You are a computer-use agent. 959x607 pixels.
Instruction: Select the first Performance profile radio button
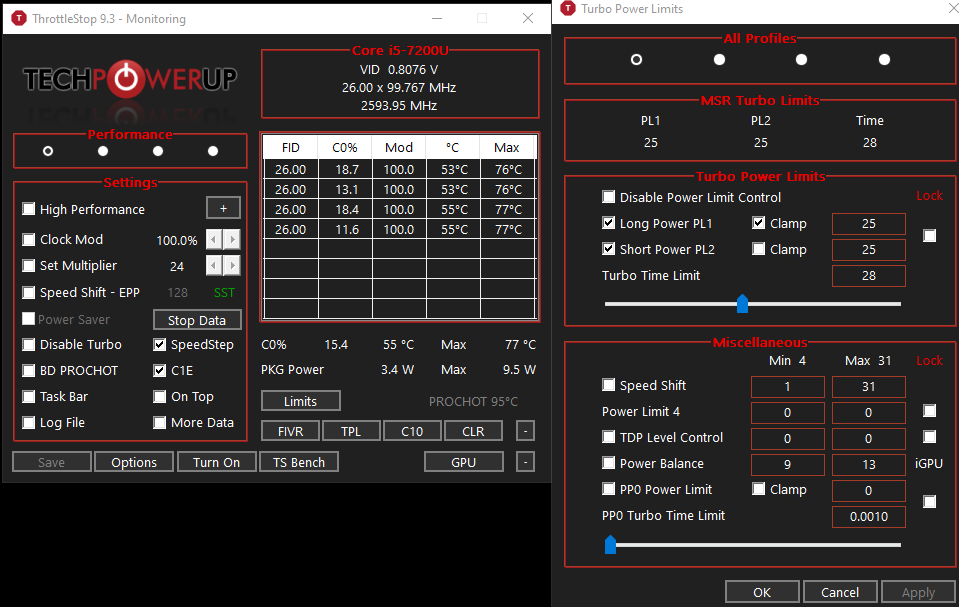(48, 151)
